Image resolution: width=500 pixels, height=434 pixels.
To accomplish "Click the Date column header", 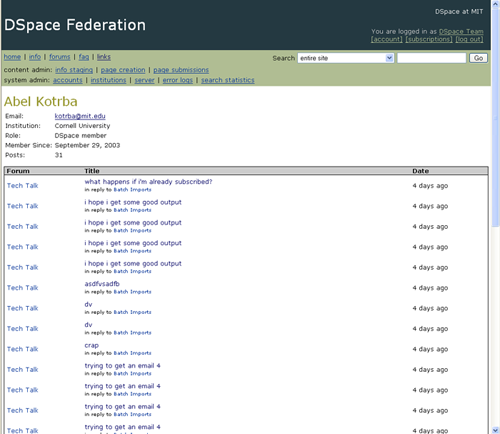I will 420,171.
